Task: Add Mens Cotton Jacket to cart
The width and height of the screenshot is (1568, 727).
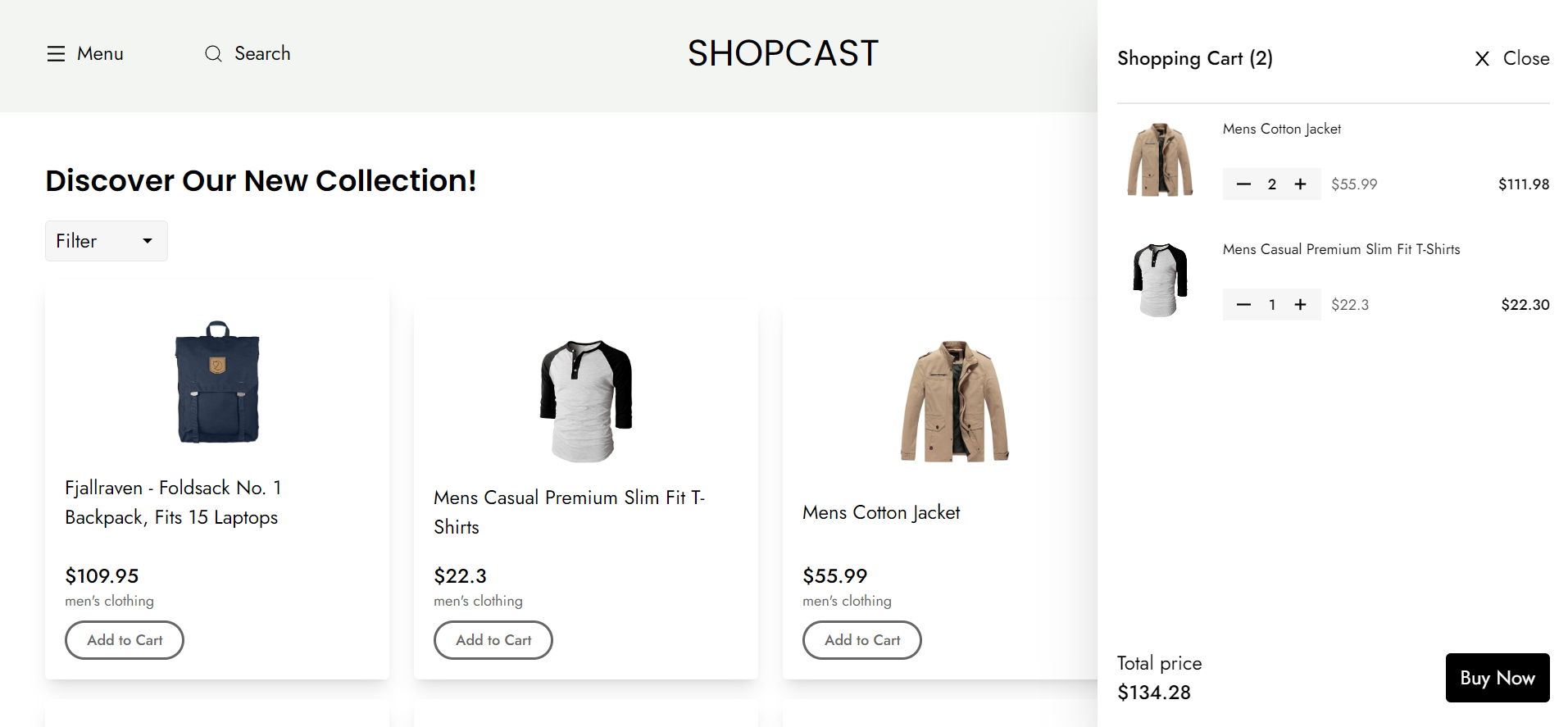Action: click(861, 640)
